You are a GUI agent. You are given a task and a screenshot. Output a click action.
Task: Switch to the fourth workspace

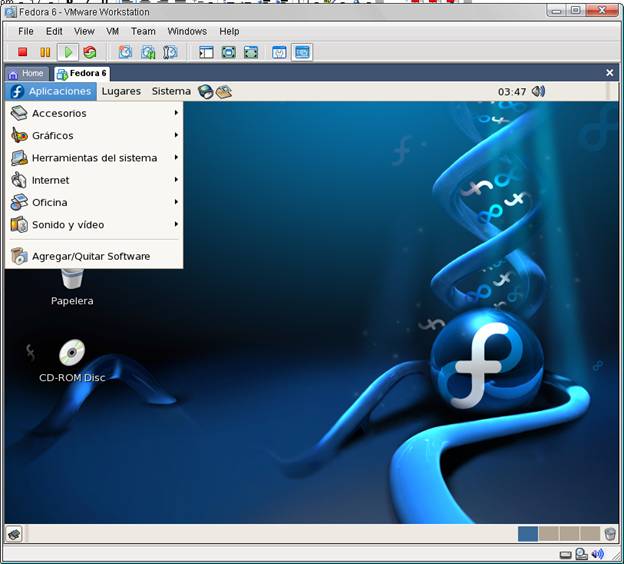point(590,534)
